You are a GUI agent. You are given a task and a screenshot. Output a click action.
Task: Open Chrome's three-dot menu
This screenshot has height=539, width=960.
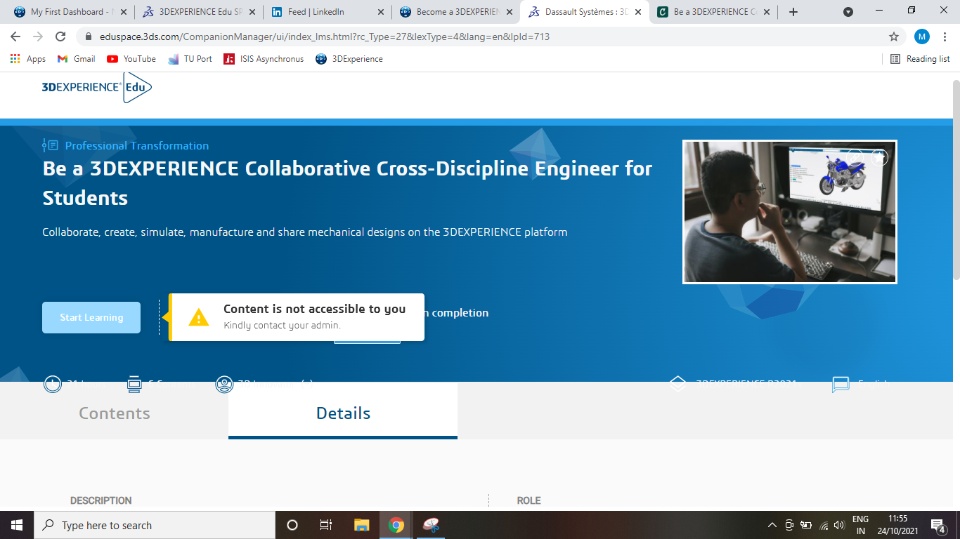tap(945, 37)
